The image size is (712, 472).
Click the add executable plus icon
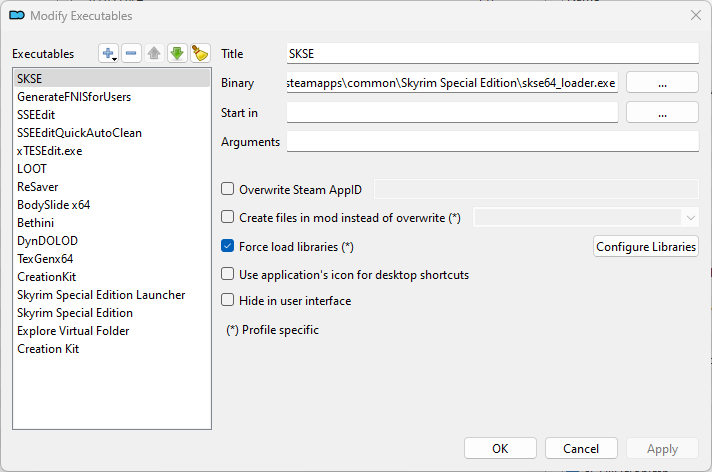coord(109,53)
